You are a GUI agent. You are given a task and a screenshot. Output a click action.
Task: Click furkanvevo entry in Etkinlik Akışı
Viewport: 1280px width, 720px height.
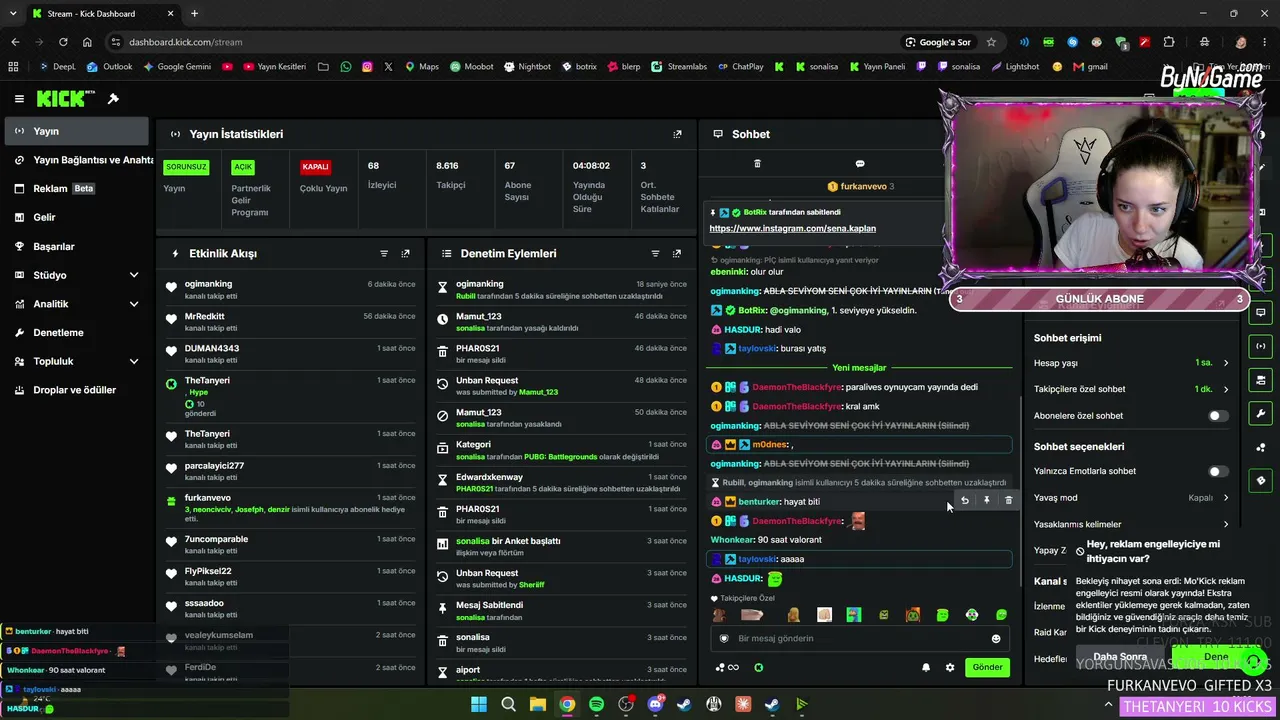(291, 508)
